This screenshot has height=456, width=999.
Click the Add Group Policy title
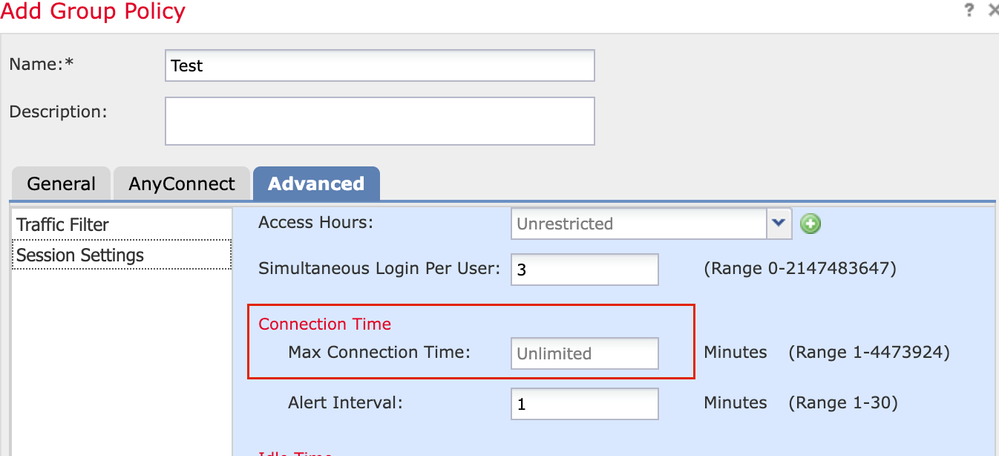[93, 11]
